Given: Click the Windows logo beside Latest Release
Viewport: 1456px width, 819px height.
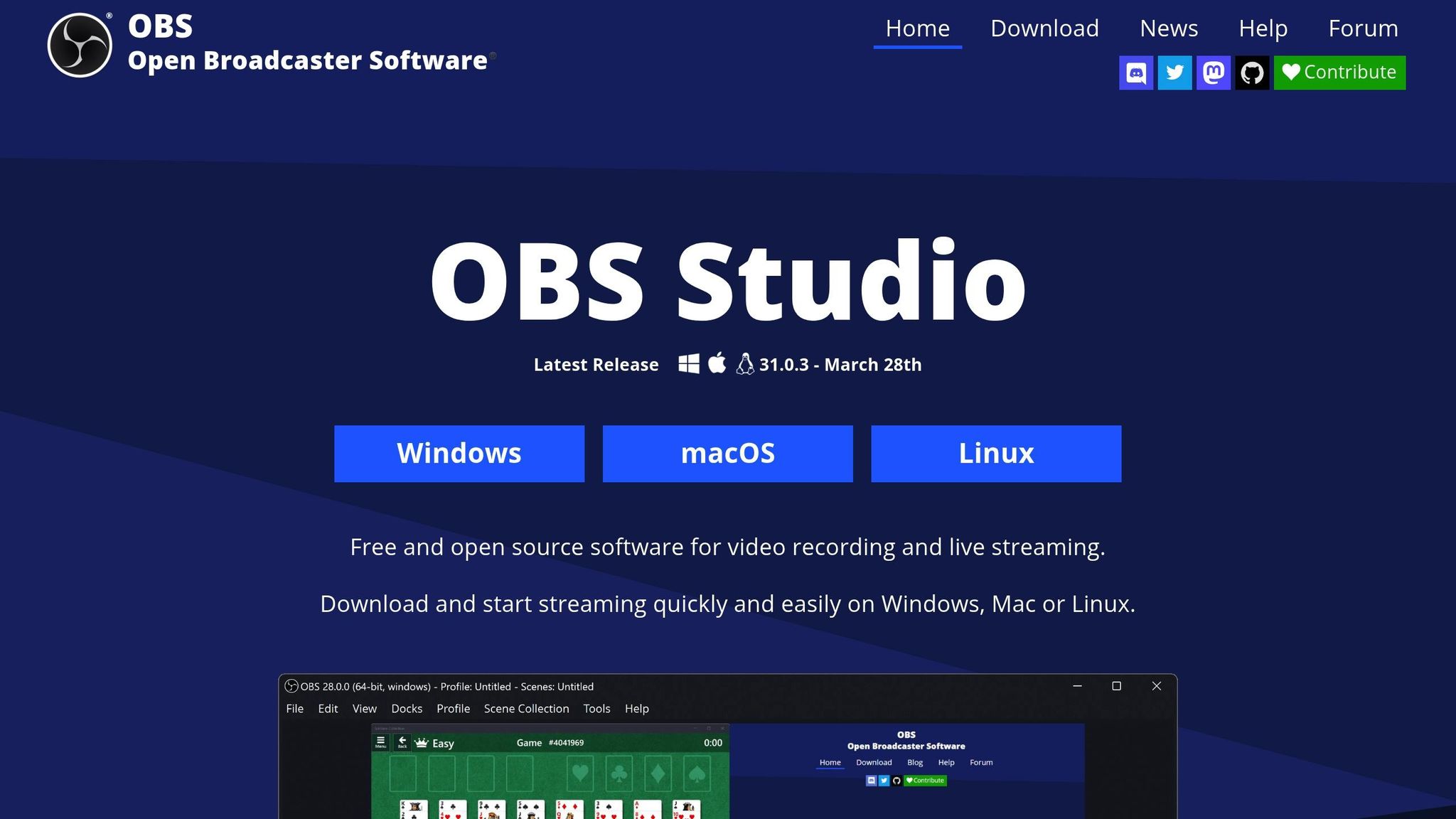Looking at the screenshot, I should pos(689,363).
